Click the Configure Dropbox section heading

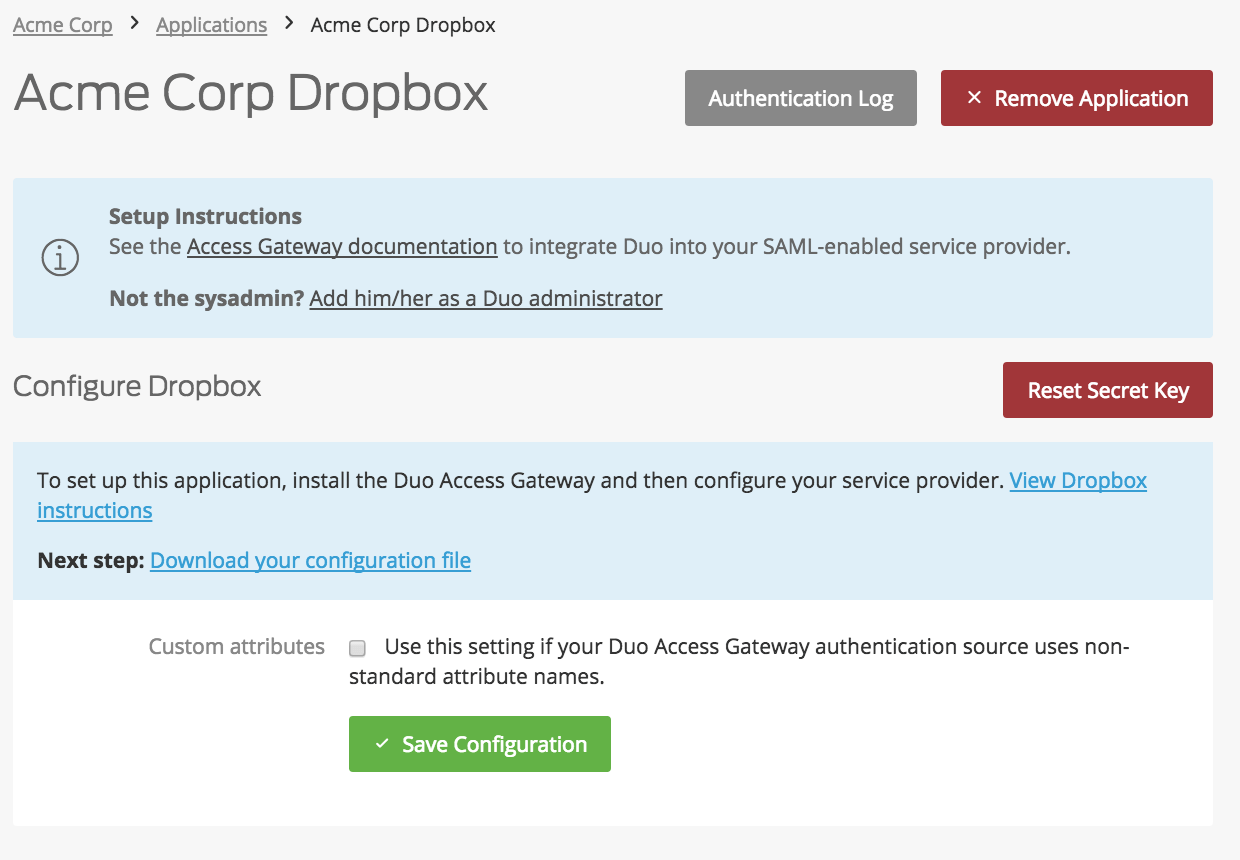pyautogui.click(x=137, y=387)
